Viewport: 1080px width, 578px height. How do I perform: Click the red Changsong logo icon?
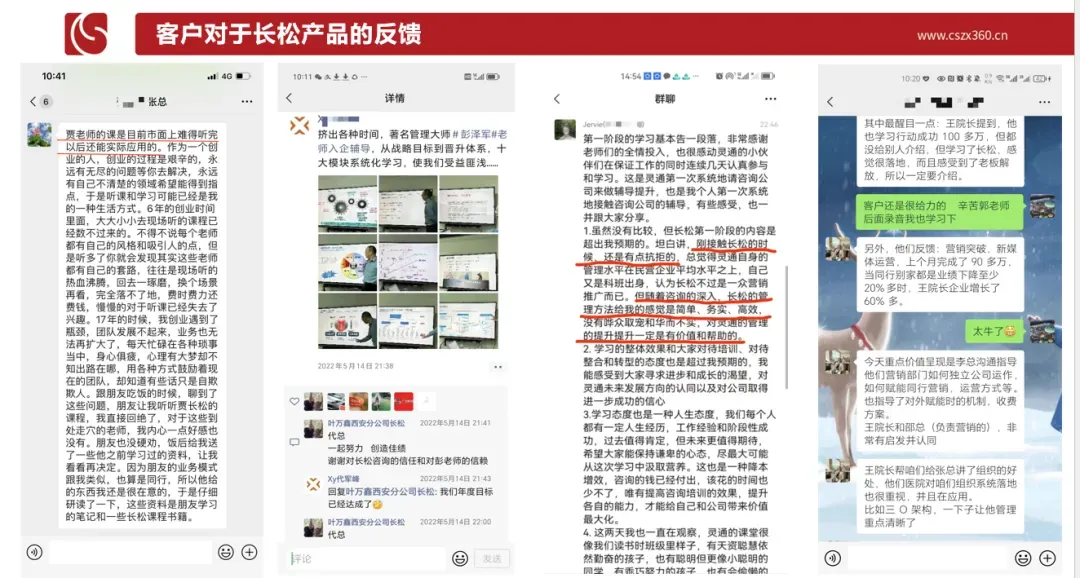point(86,34)
